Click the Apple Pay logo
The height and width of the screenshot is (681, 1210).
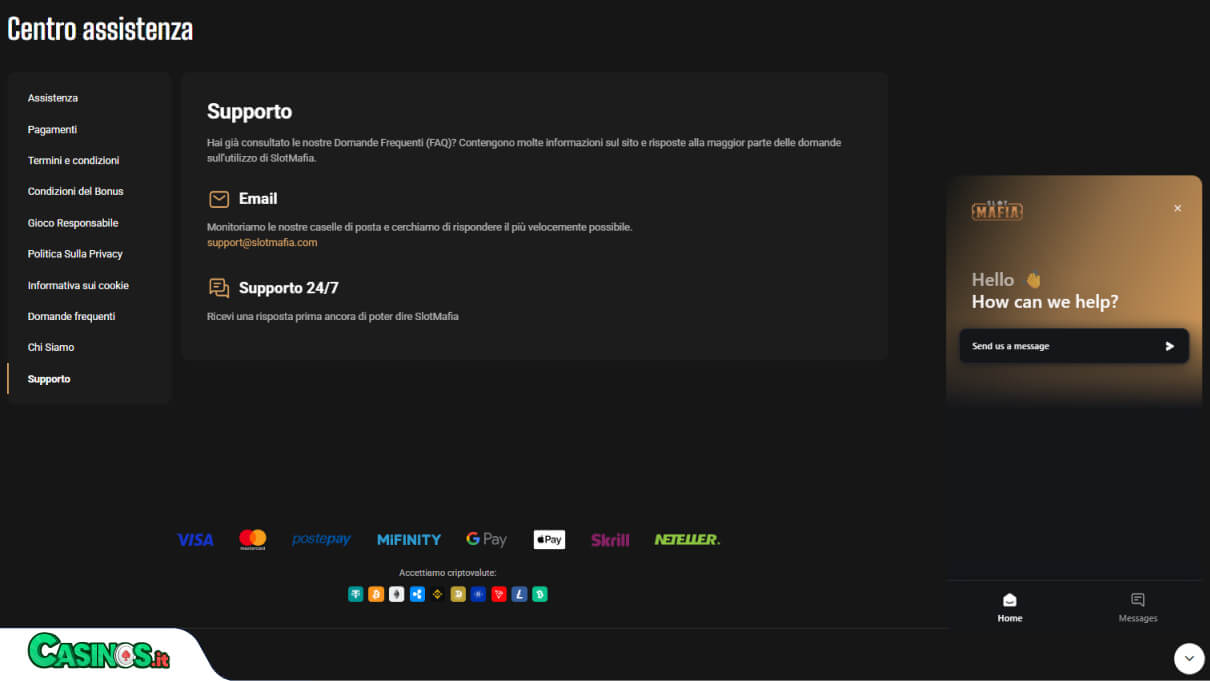pos(549,540)
